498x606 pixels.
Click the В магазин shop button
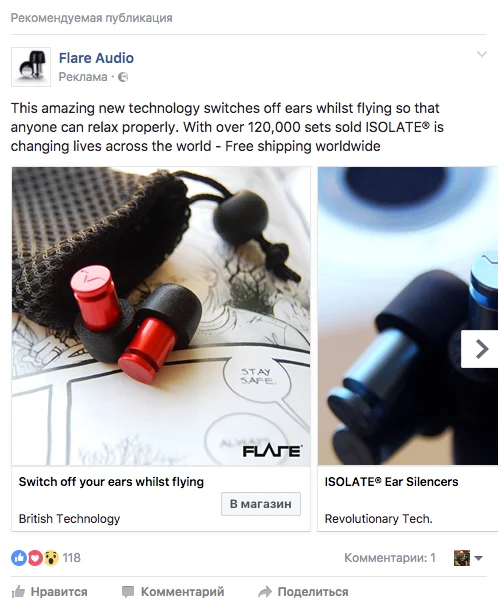[x=261, y=504]
